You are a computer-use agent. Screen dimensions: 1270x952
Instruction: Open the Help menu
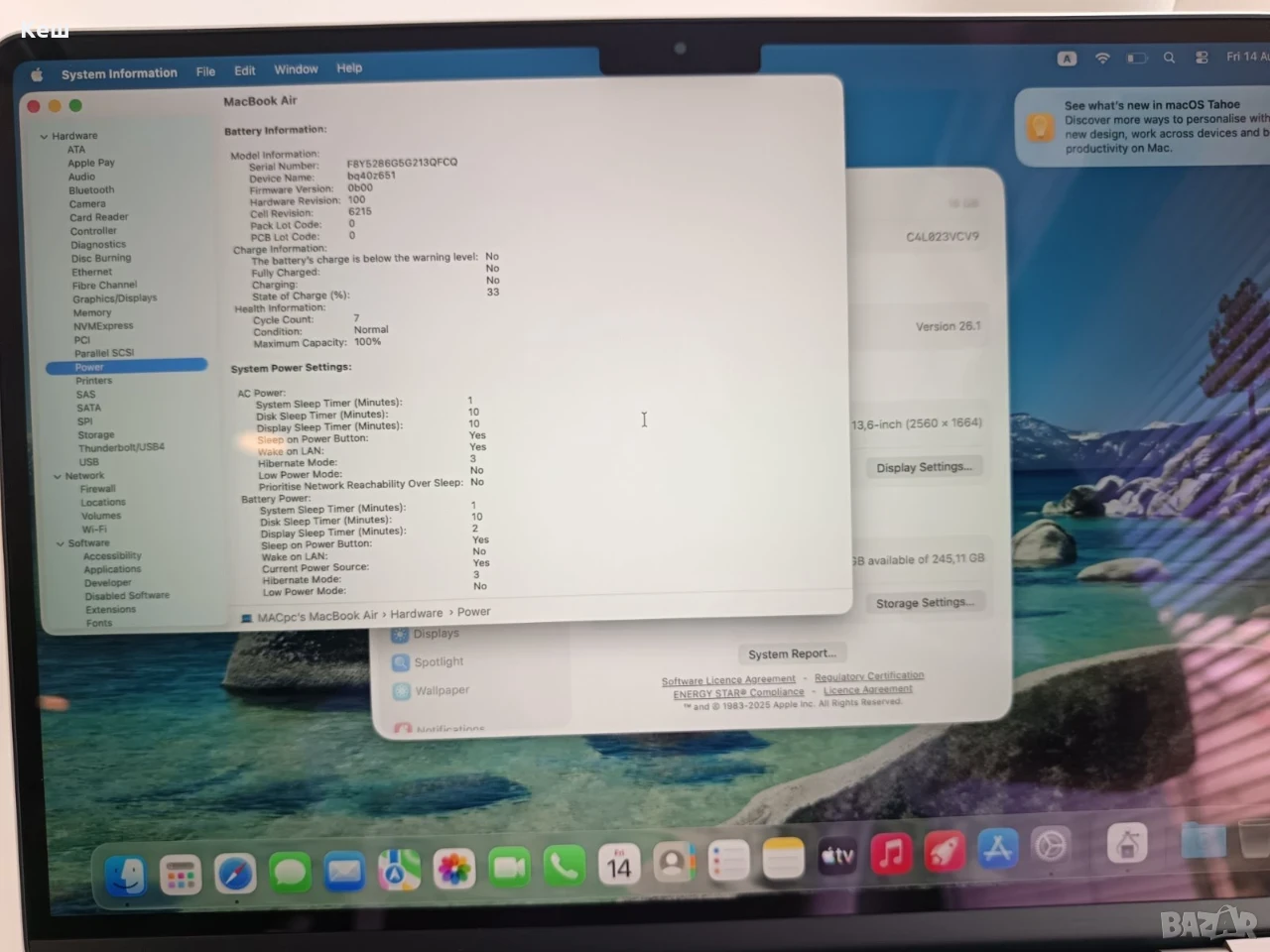pyautogui.click(x=349, y=68)
